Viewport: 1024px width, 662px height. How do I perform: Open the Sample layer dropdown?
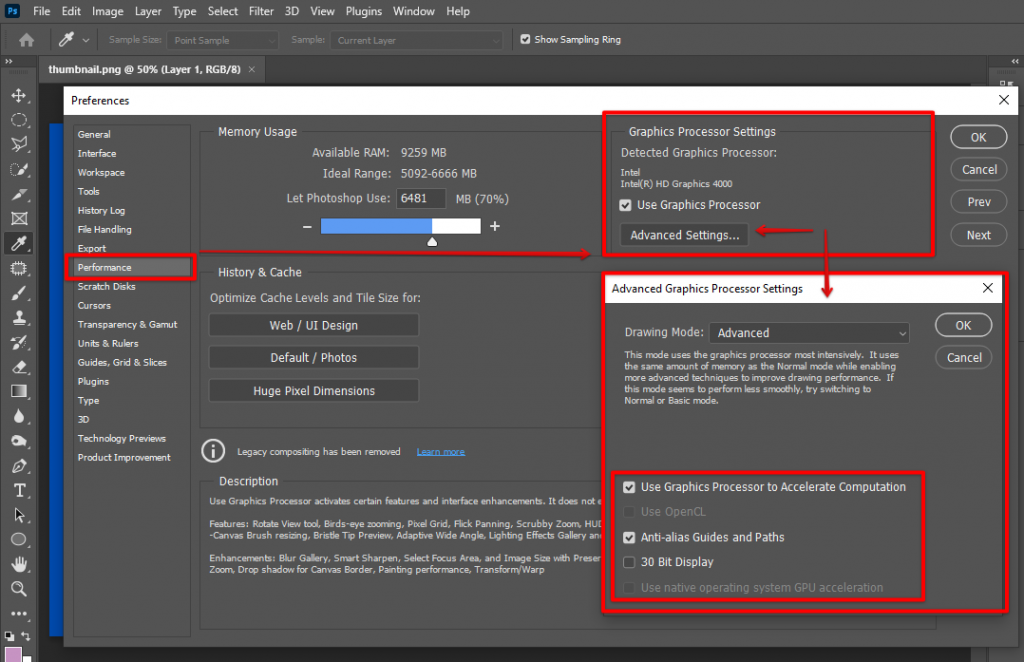point(417,40)
